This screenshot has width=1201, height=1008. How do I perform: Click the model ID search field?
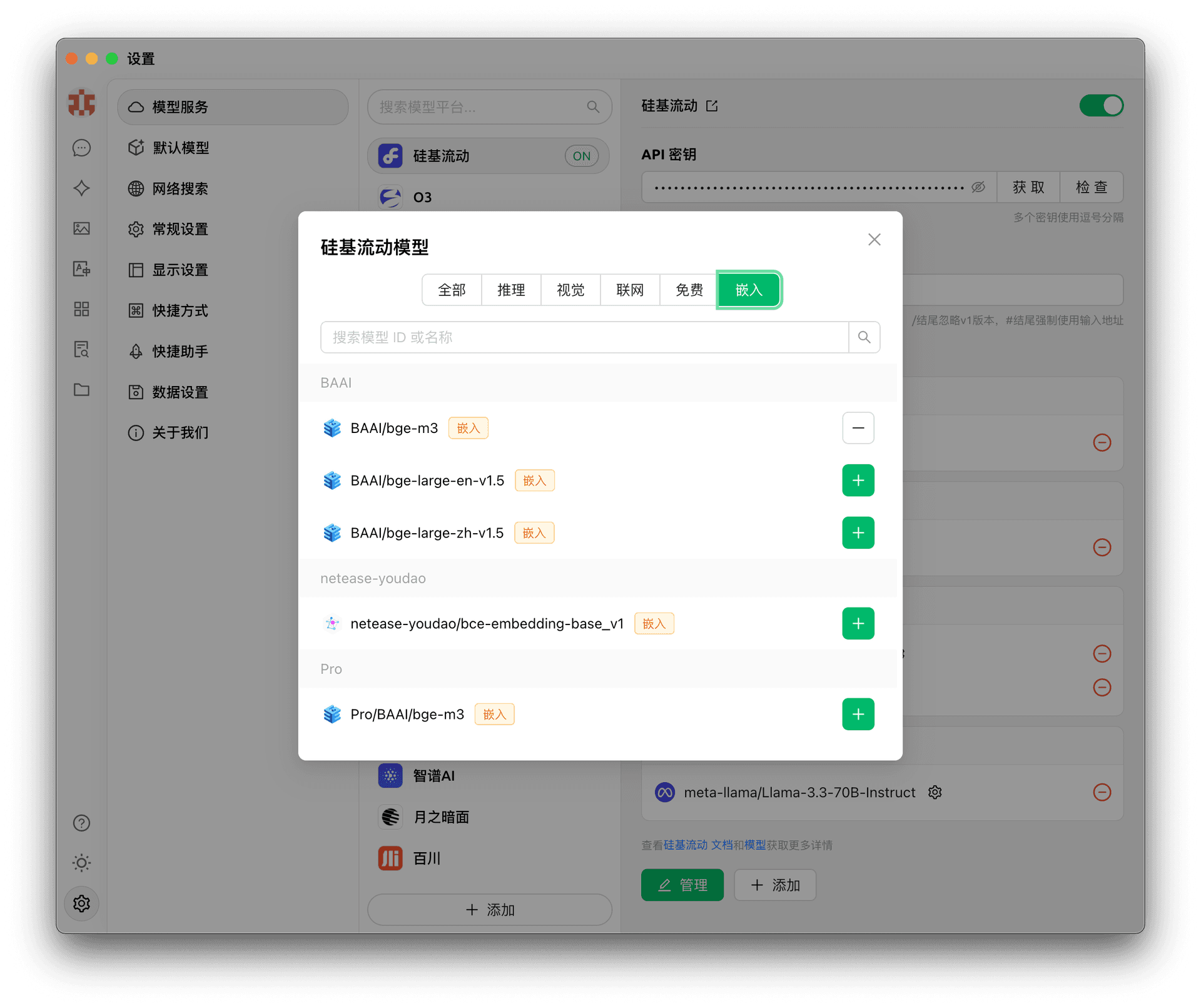point(584,337)
